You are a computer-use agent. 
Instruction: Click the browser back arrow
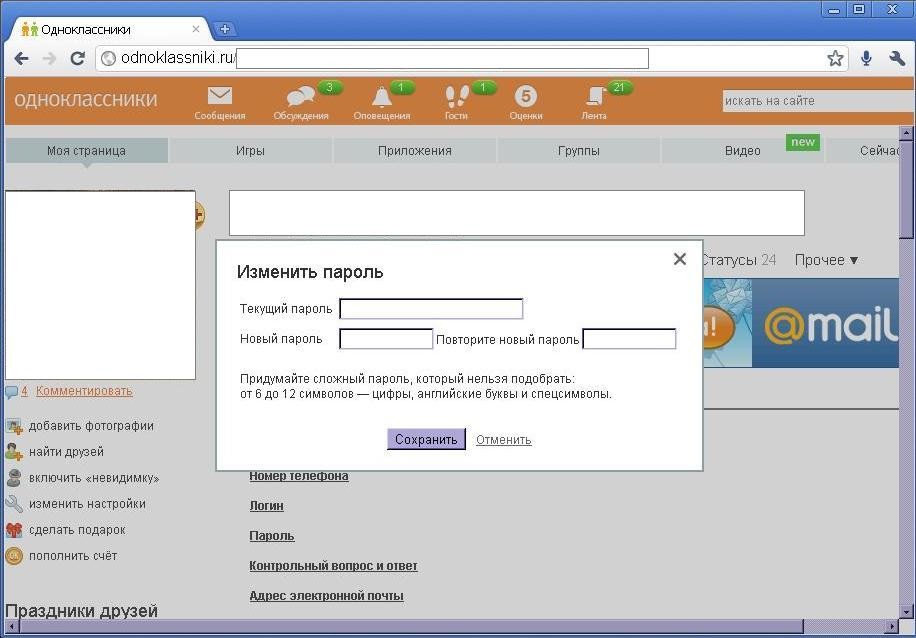(22, 58)
